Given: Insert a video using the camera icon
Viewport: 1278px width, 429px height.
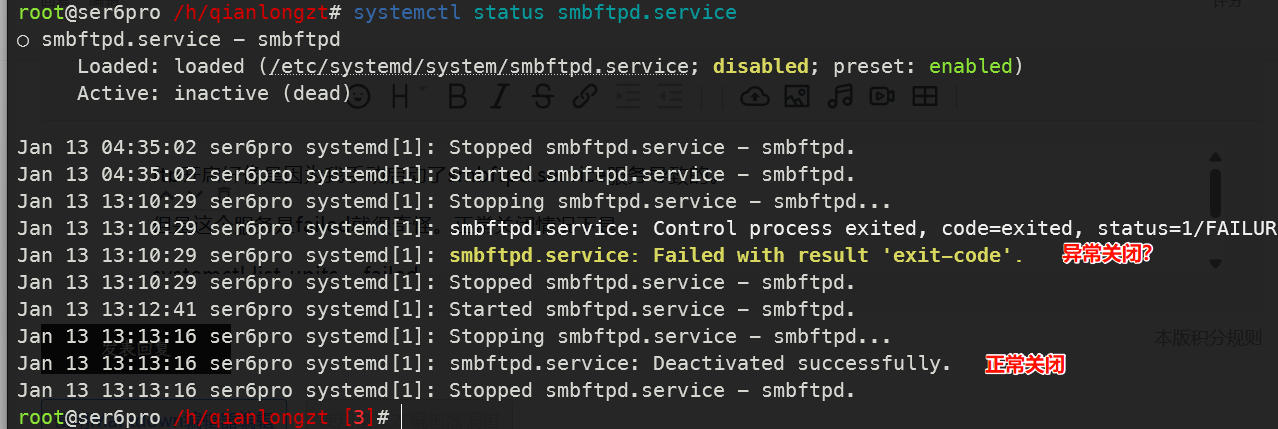Looking at the screenshot, I should click(882, 96).
